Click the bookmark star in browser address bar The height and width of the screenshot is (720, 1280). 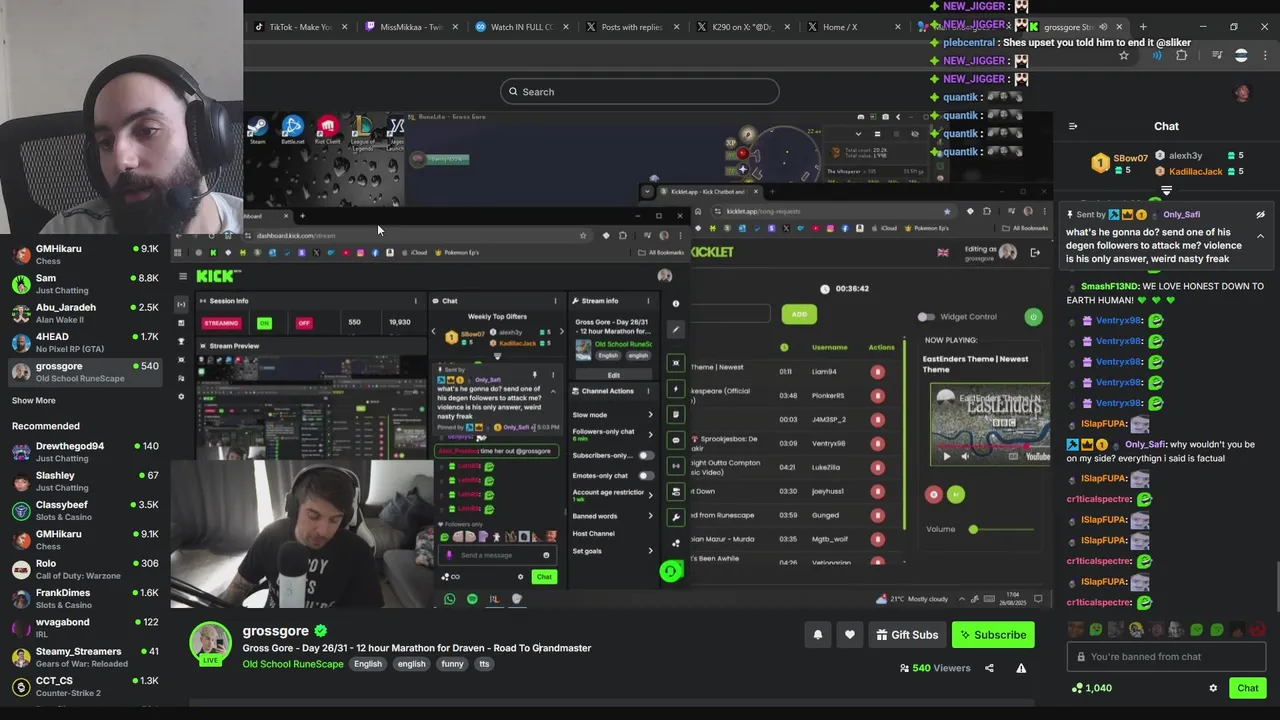1123,56
